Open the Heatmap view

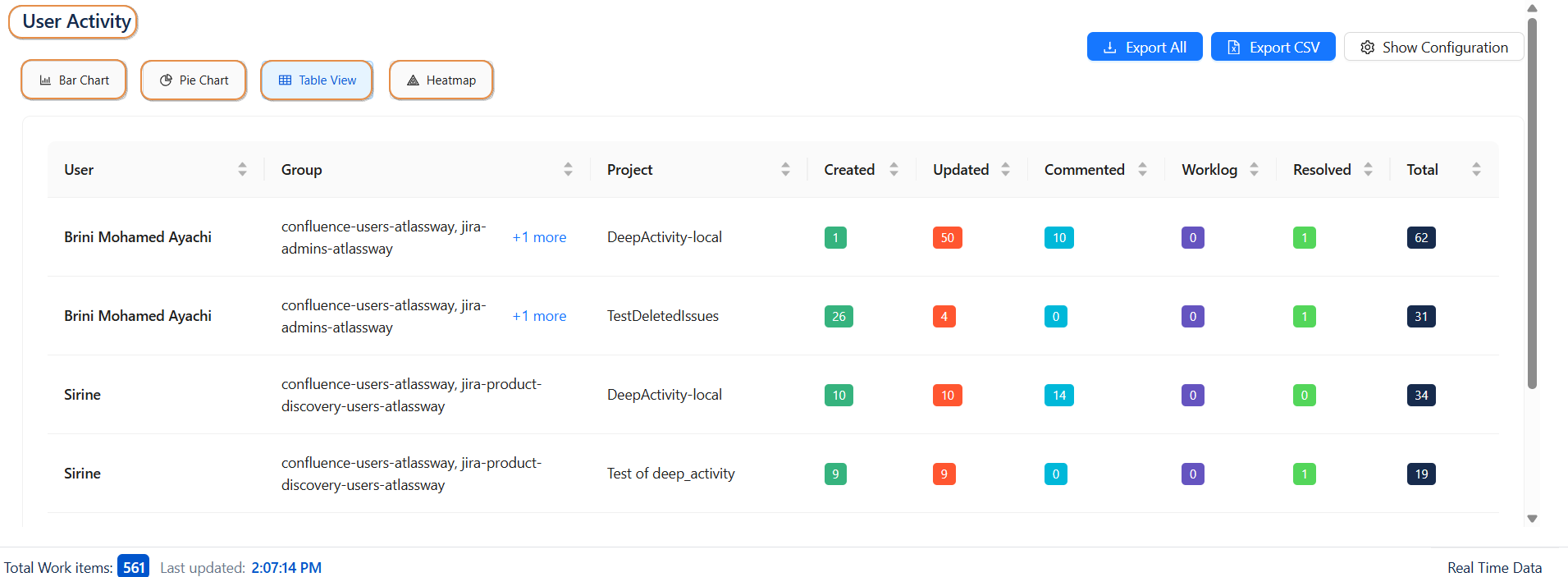coord(441,80)
